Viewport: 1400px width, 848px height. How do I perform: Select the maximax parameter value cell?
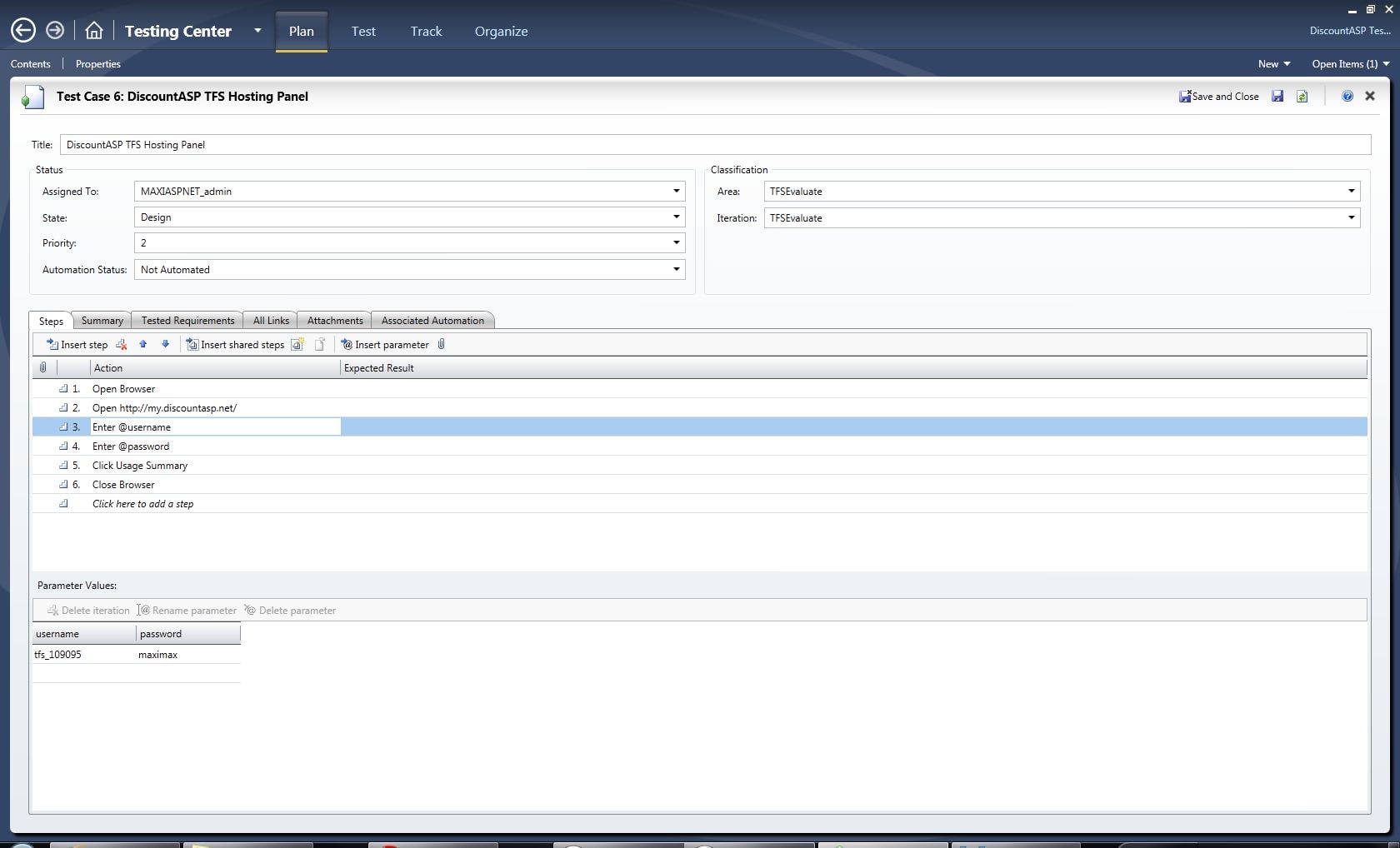pyautogui.click(x=188, y=655)
